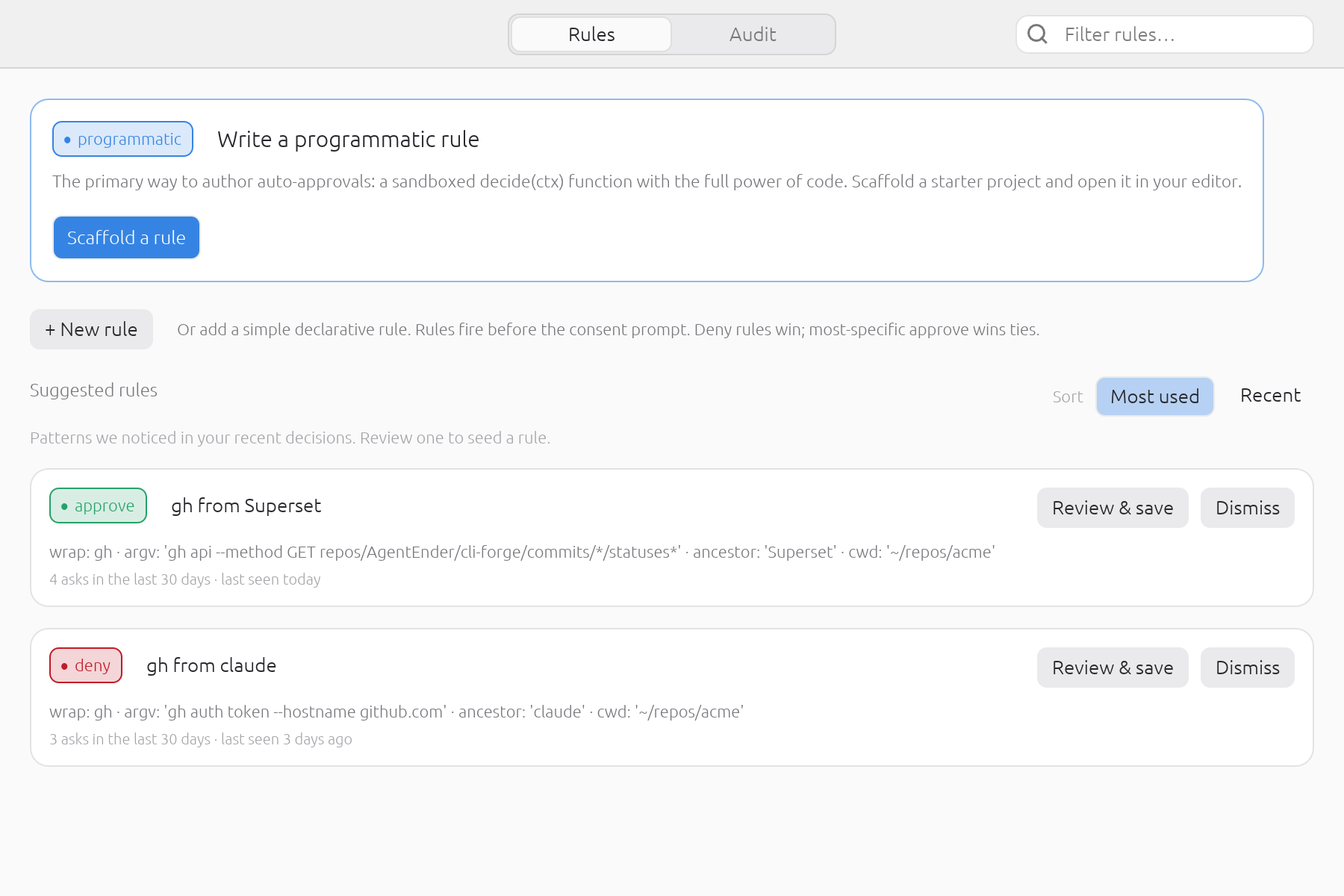Click the 'Deny rules win' helper text
Screen dimensions: 1344x896
point(608,329)
